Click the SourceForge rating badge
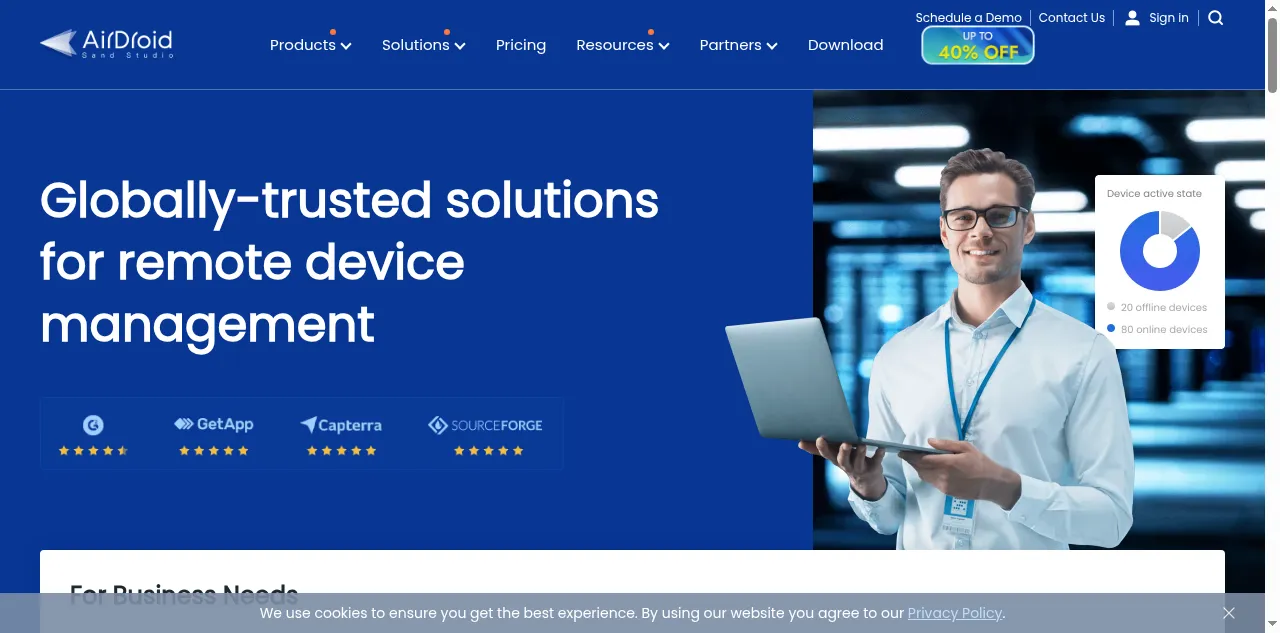The width and height of the screenshot is (1280, 633). point(486,435)
